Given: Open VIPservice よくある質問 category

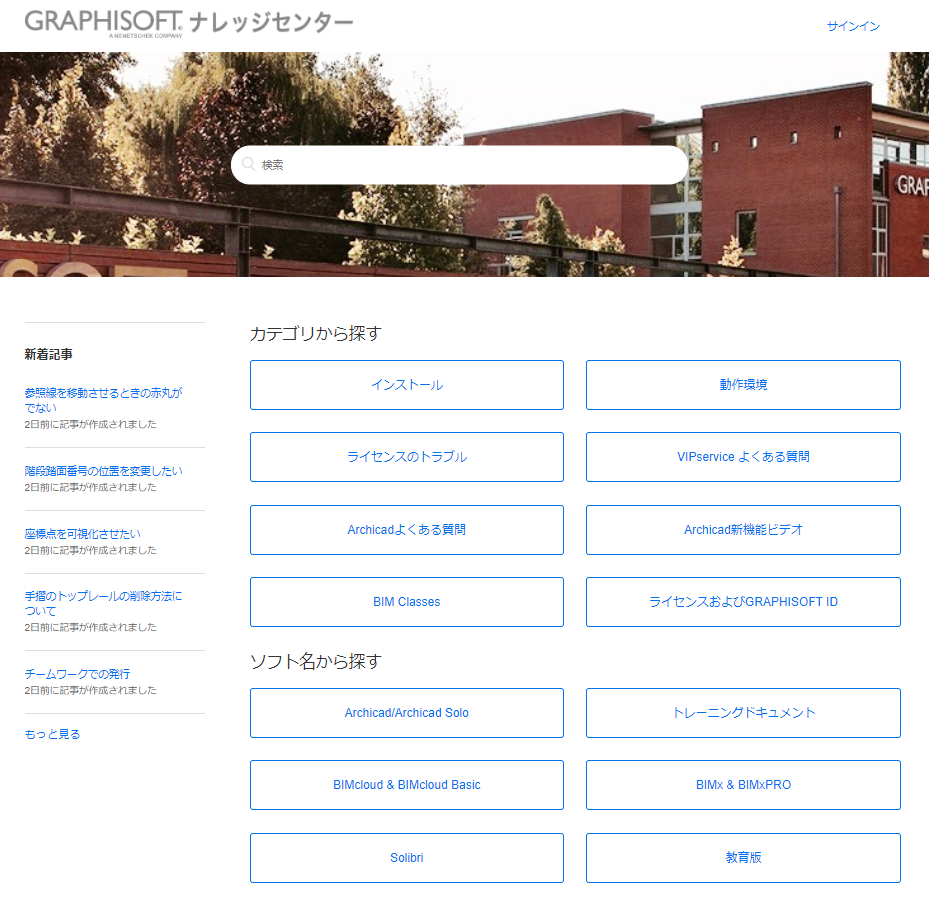Looking at the screenshot, I should [x=744, y=457].
